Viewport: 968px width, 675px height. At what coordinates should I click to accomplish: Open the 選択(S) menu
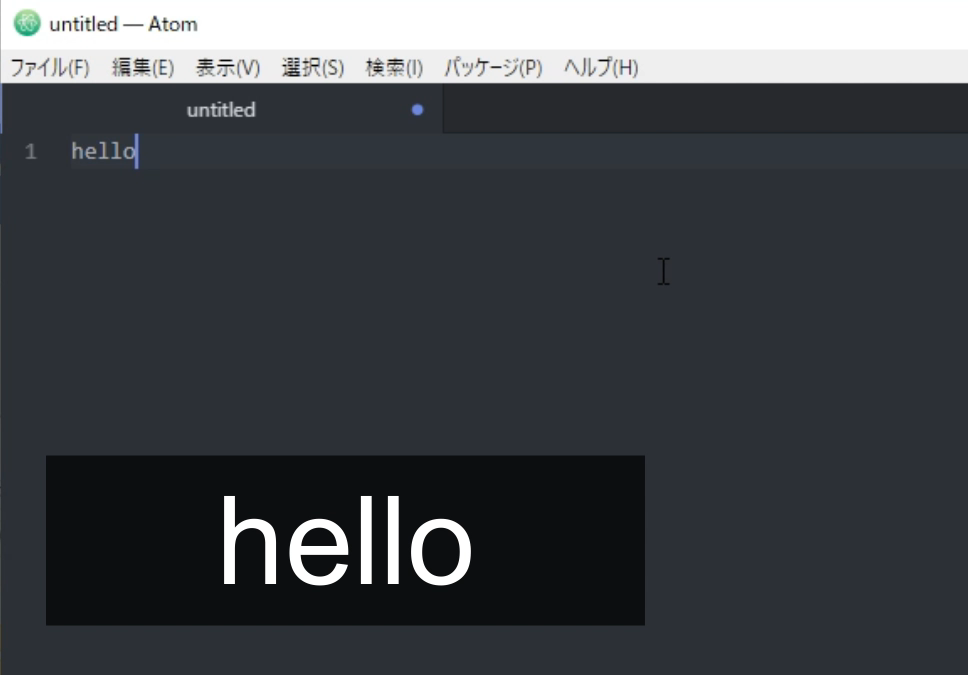(312, 67)
